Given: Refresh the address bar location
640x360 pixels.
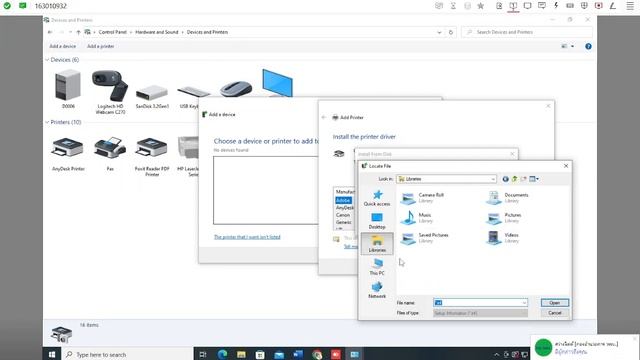Looking at the screenshot, I should [451, 32].
